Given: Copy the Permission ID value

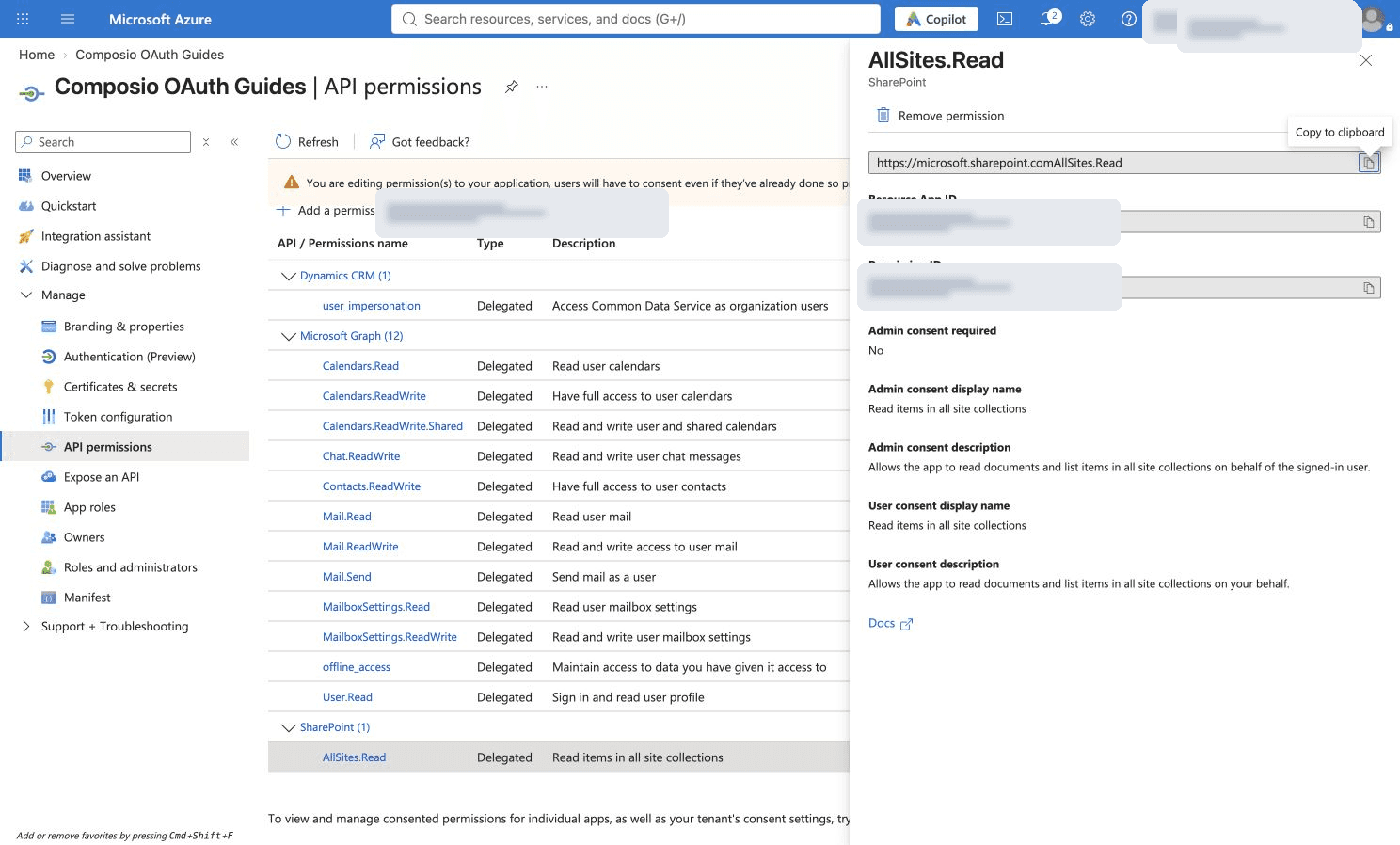Looking at the screenshot, I should [1369, 288].
